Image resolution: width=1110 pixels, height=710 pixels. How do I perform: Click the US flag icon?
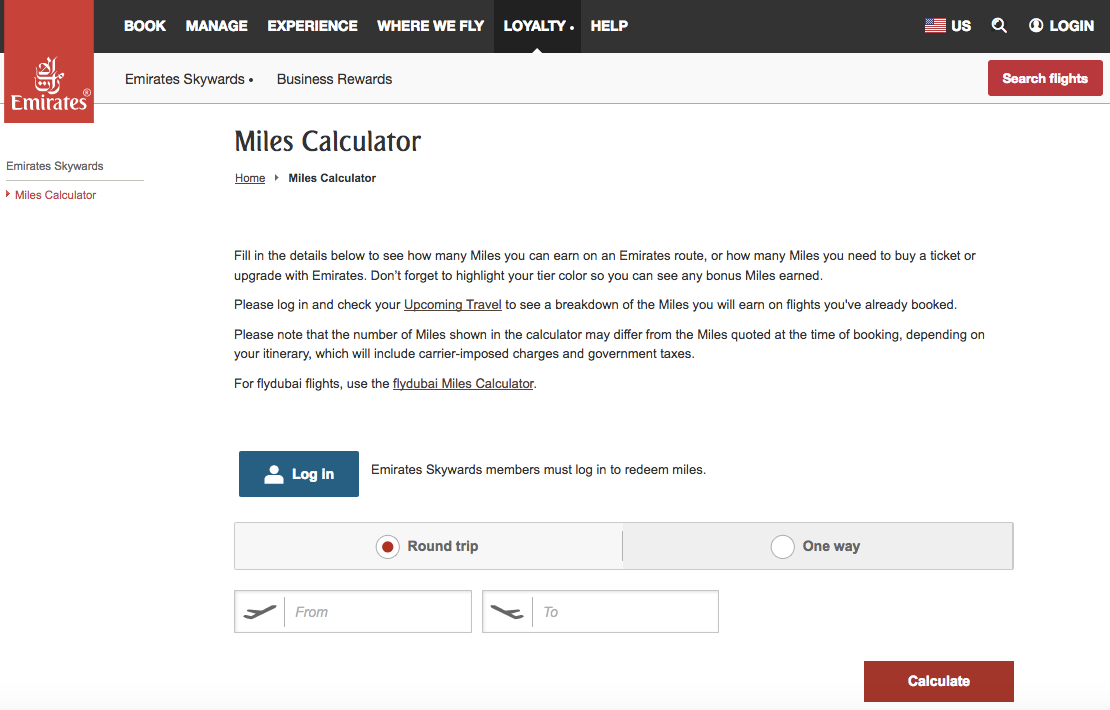(935, 26)
